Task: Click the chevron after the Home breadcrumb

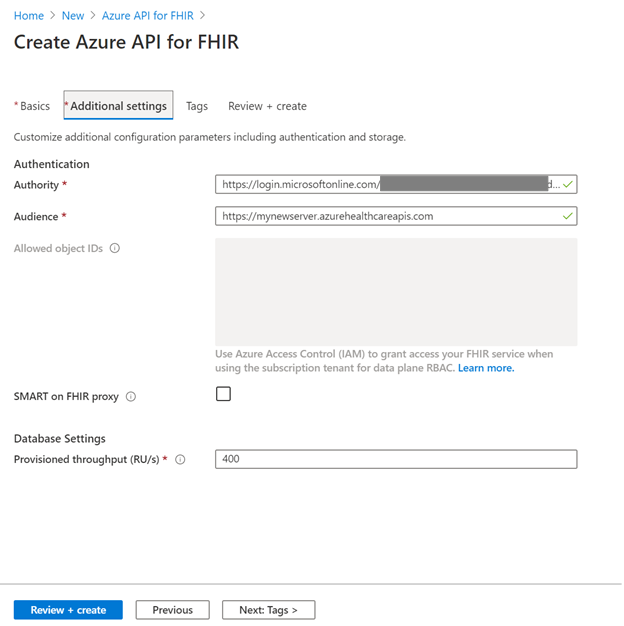Action: click(x=53, y=15)
